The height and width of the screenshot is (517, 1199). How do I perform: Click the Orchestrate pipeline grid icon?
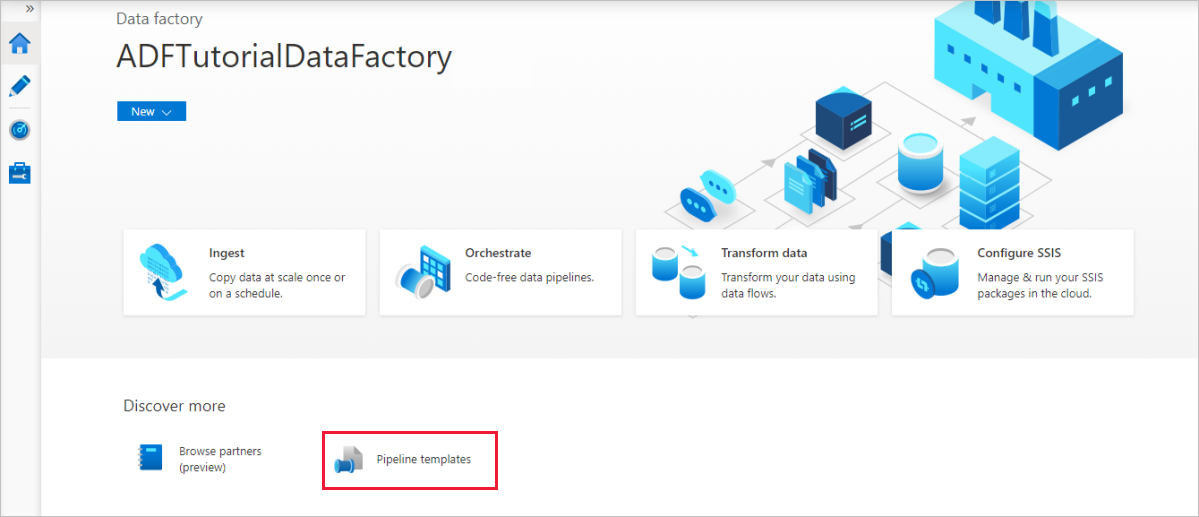click(421, 272)
